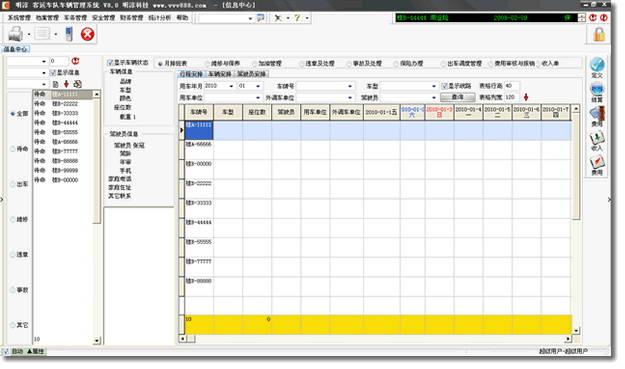
Task: Click the list document toolbar icon
Action: point(42,34)
